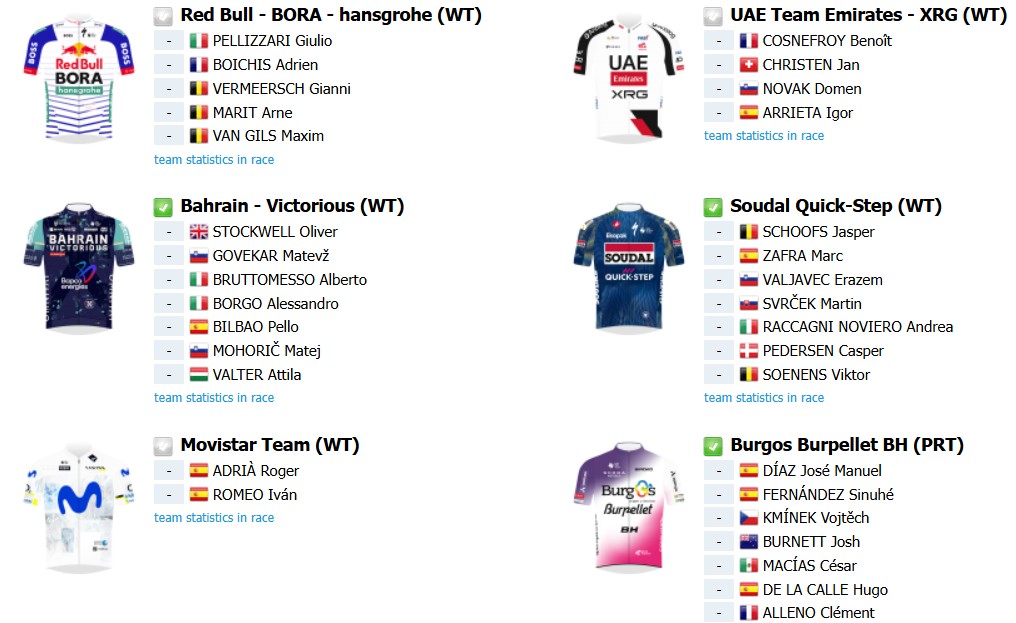This screenshot has height=623, width=1016.
Task: Open the Bahrain Victorious jersey image
Action: point(79,267)
